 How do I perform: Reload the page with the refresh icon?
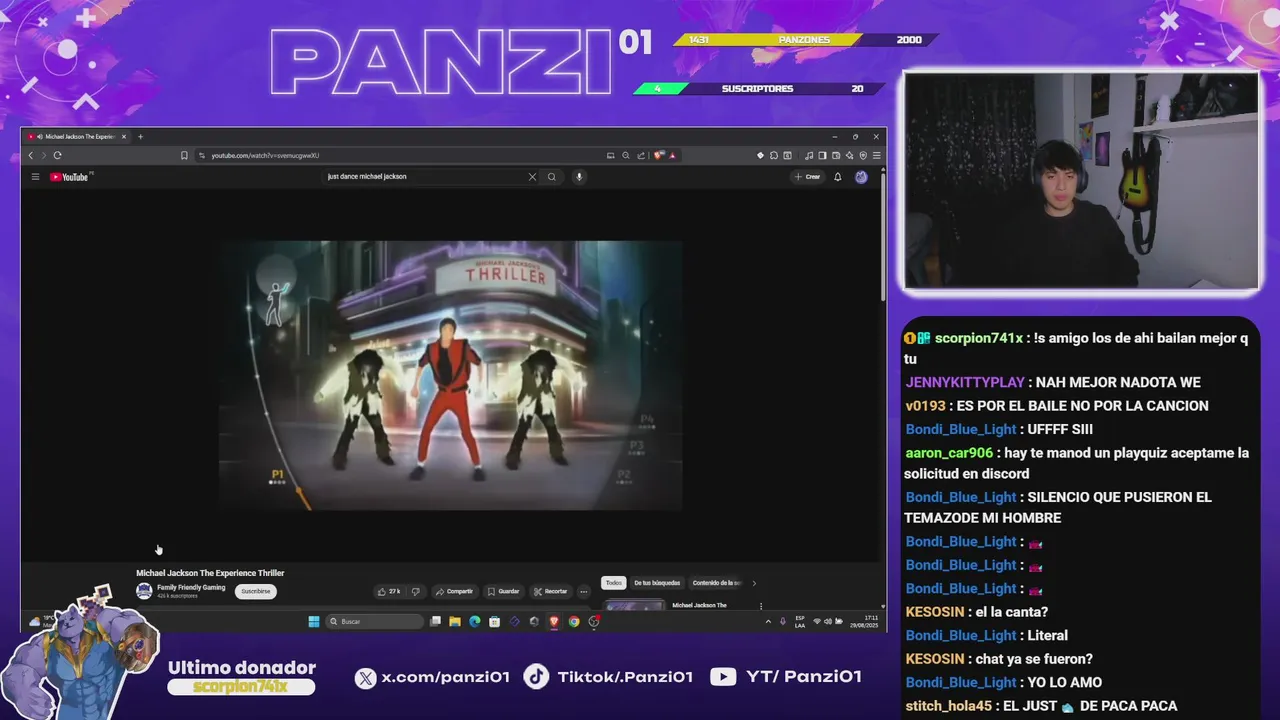pyautogui.click(x=57, y=155)
